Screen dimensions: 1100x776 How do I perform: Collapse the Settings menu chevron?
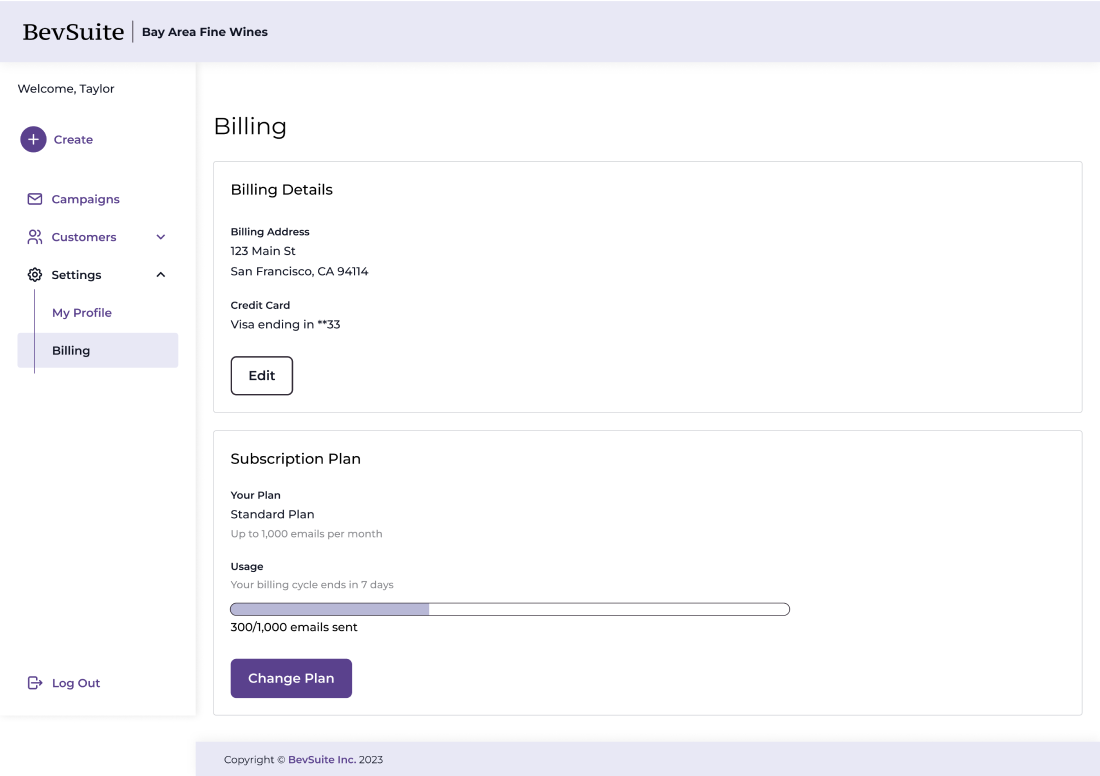click(161, 275)
